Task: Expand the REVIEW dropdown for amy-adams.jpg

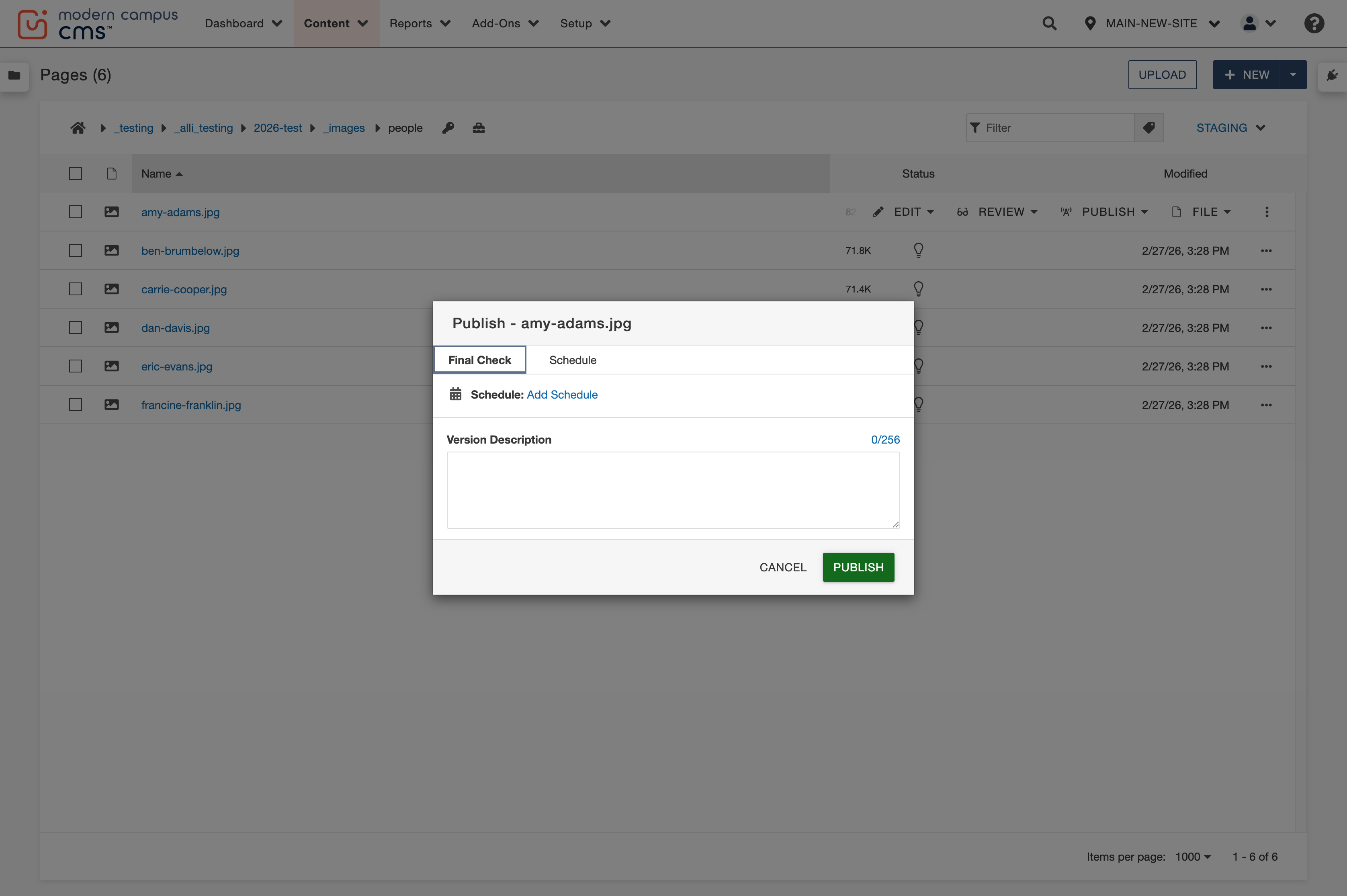Action: 997,212
